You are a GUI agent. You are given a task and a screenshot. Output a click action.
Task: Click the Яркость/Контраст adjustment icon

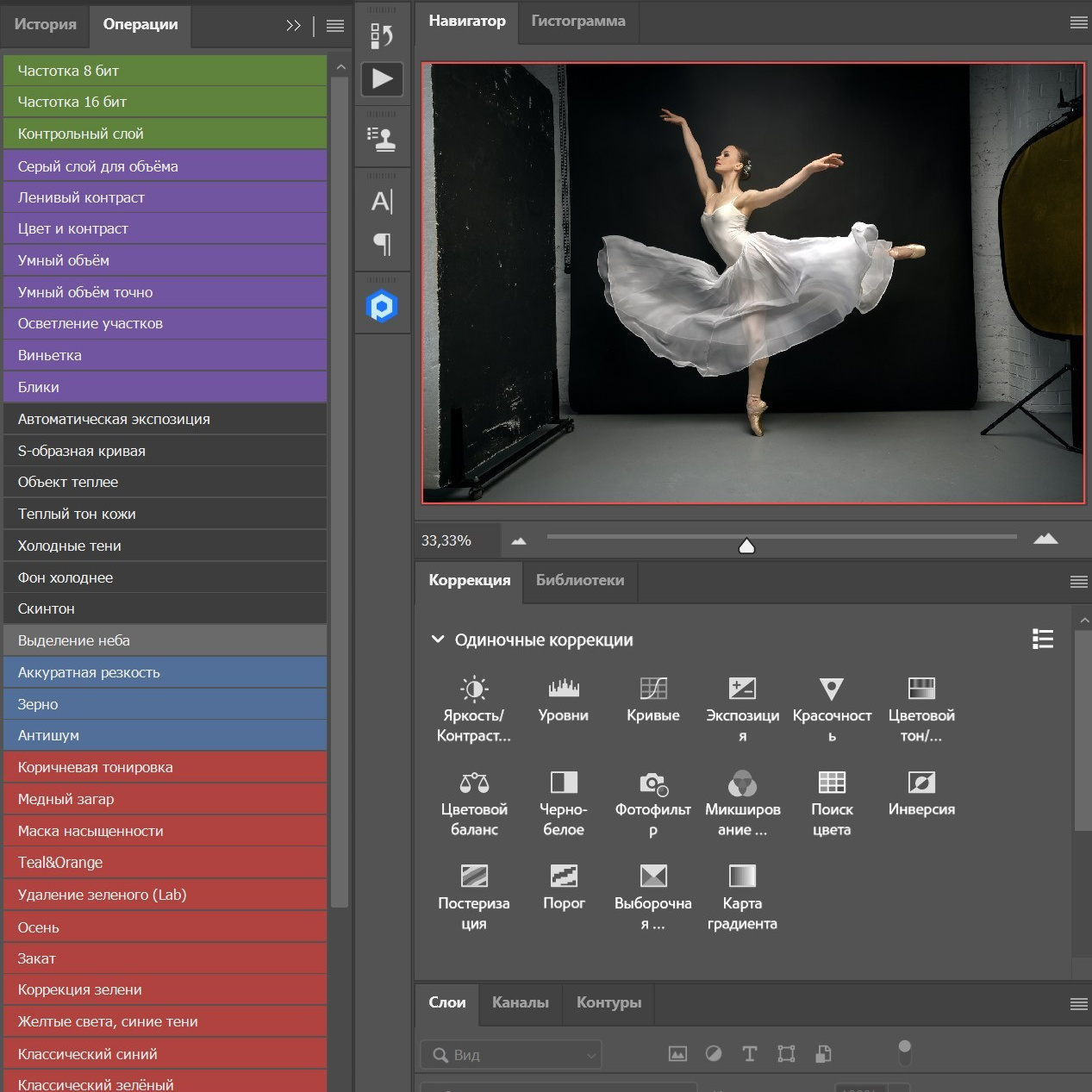click(x=473, y=689)
